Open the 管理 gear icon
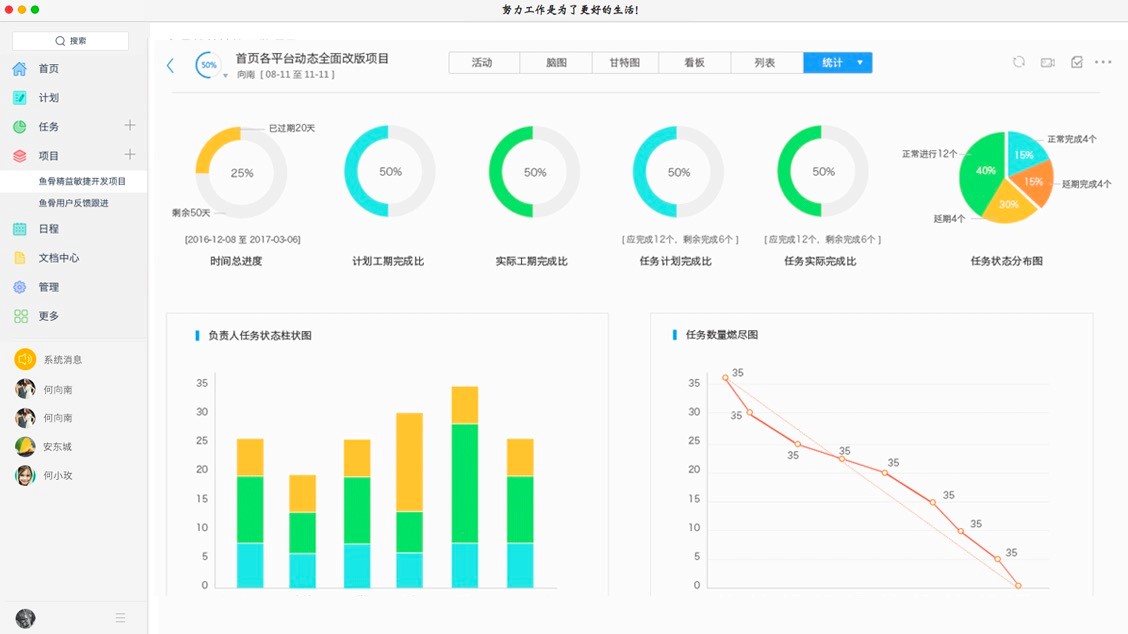Image resolution: width=1128 pixels, height=634 pixels. [19, 287]
